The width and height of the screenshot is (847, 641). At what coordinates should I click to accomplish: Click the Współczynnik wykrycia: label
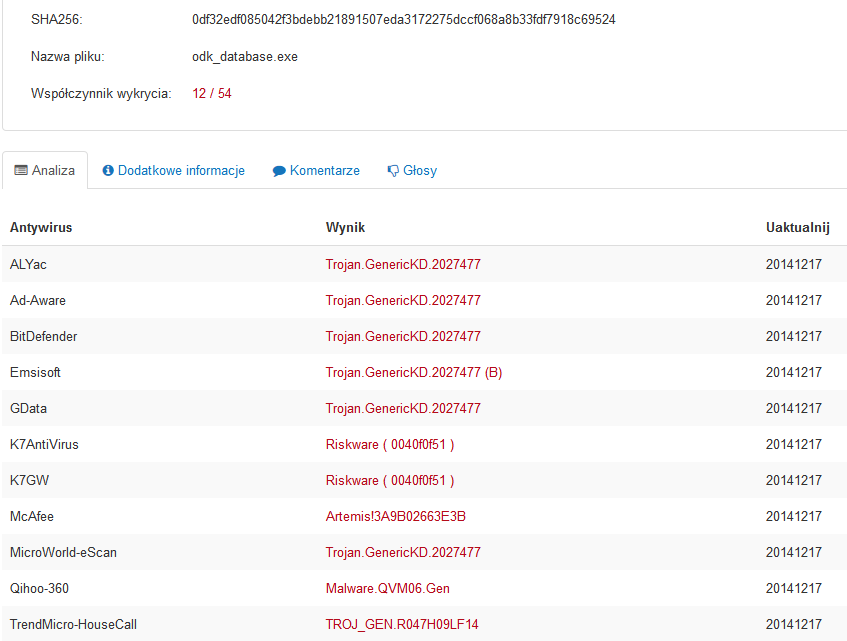coord(101,94)
